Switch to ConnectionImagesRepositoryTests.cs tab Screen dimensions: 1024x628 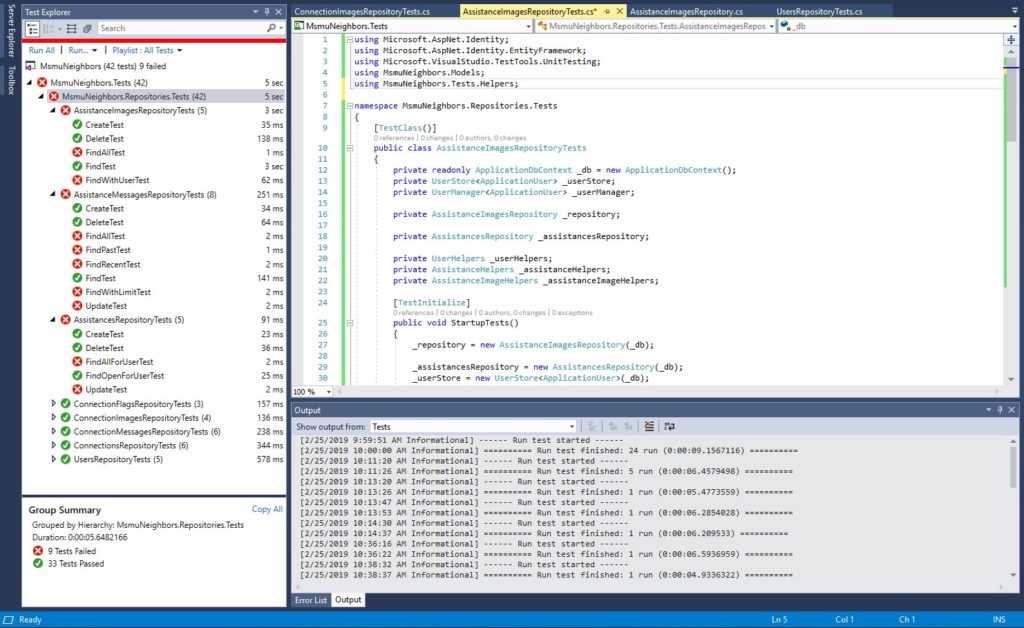tap(362, 12)
